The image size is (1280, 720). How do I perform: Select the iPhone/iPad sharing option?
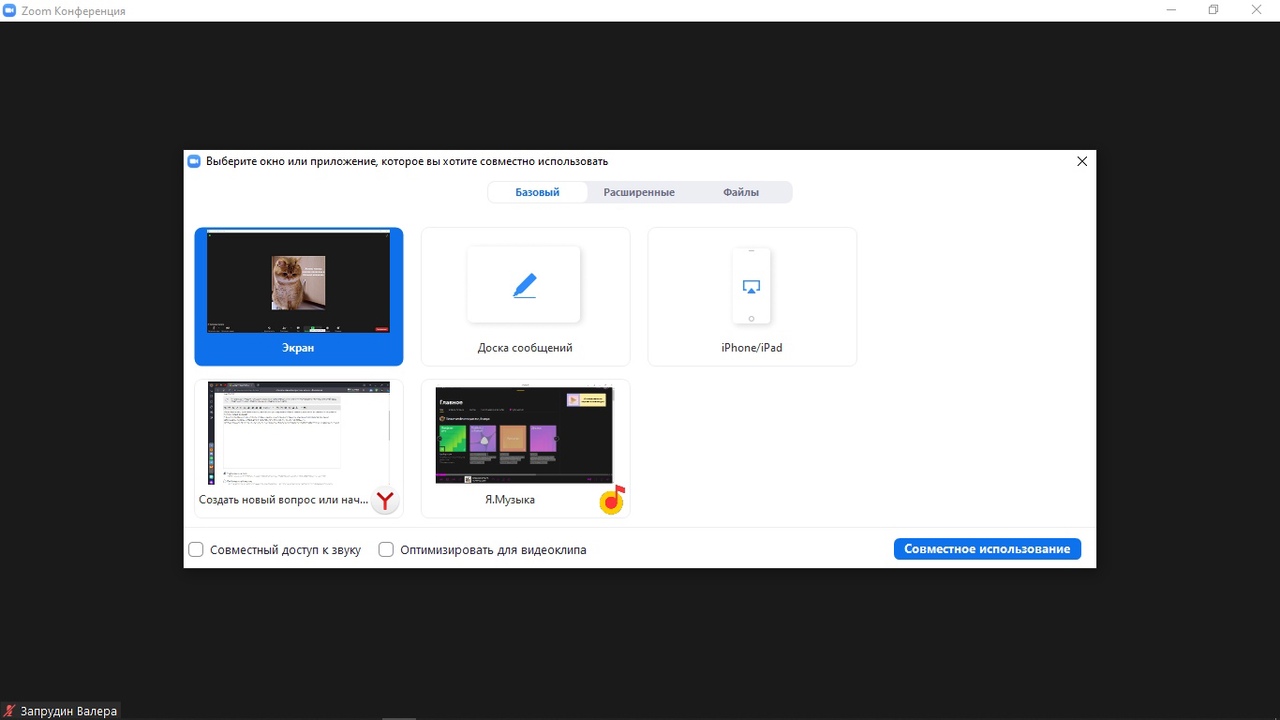click(x=752, y=296)
